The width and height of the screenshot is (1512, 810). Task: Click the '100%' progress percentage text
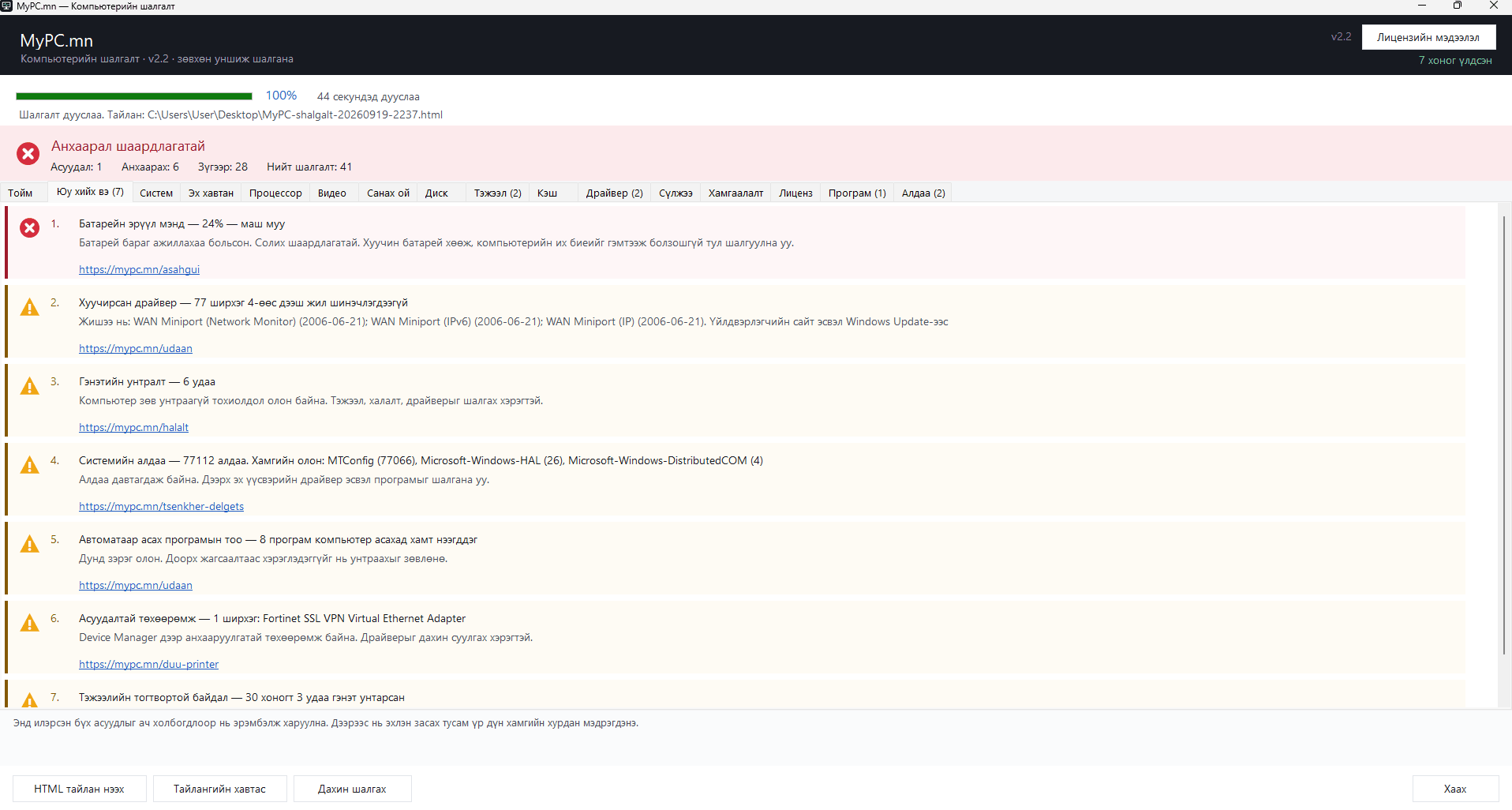(281, 96)
